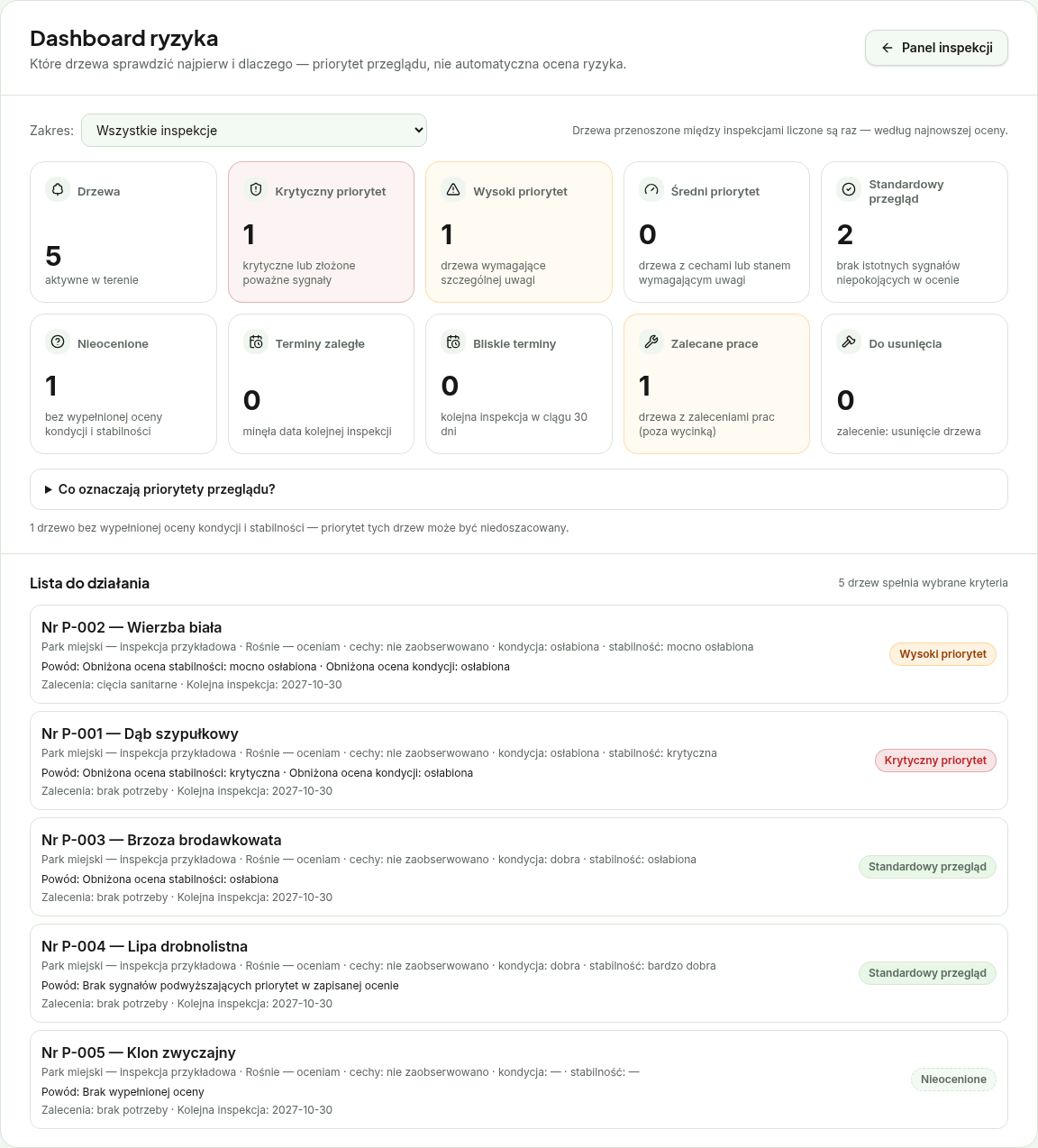The height and width of the screenshot is (1148, 1038).
Task: Click the question mark icon on Nieocenione card
Action: (58, 342)
